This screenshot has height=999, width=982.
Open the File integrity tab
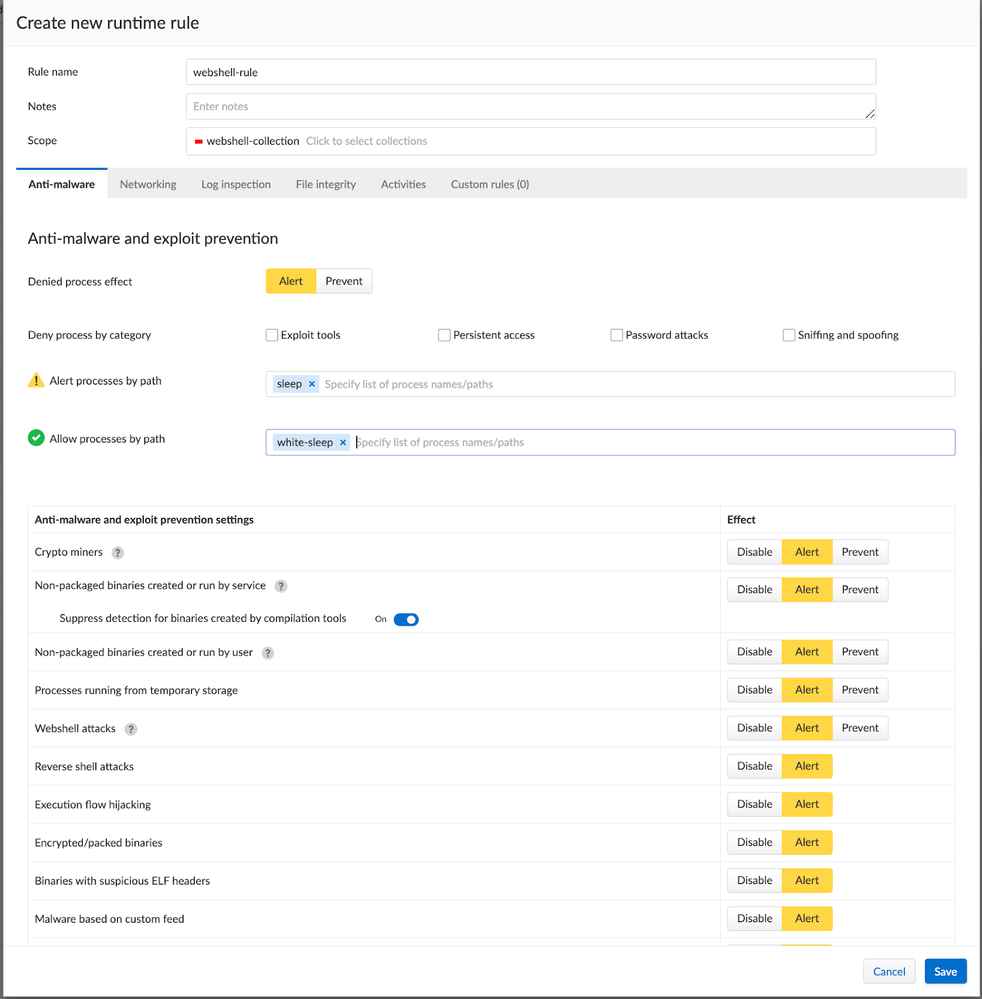[326, 184]
